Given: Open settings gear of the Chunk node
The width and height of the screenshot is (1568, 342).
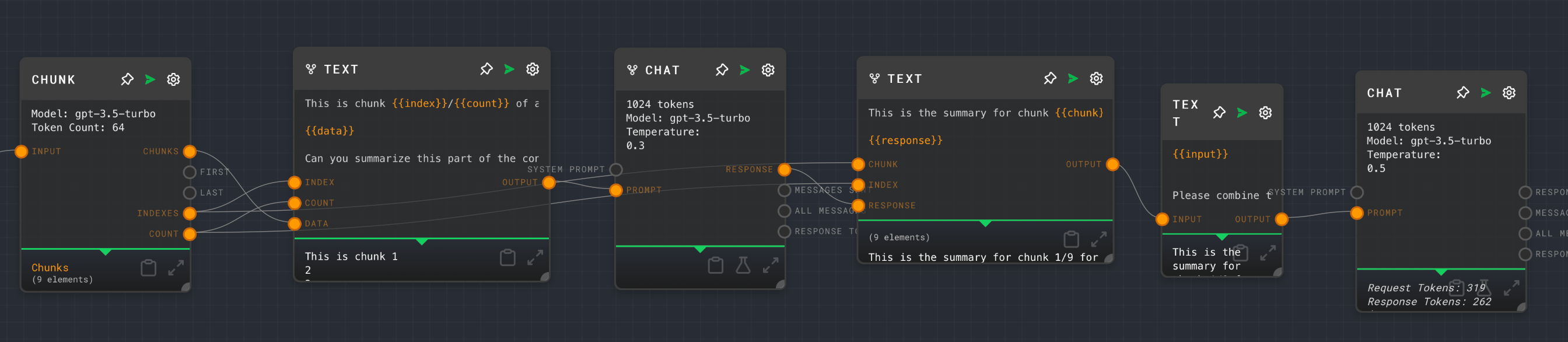Looking at the screenshot, I should pos(173,80).
